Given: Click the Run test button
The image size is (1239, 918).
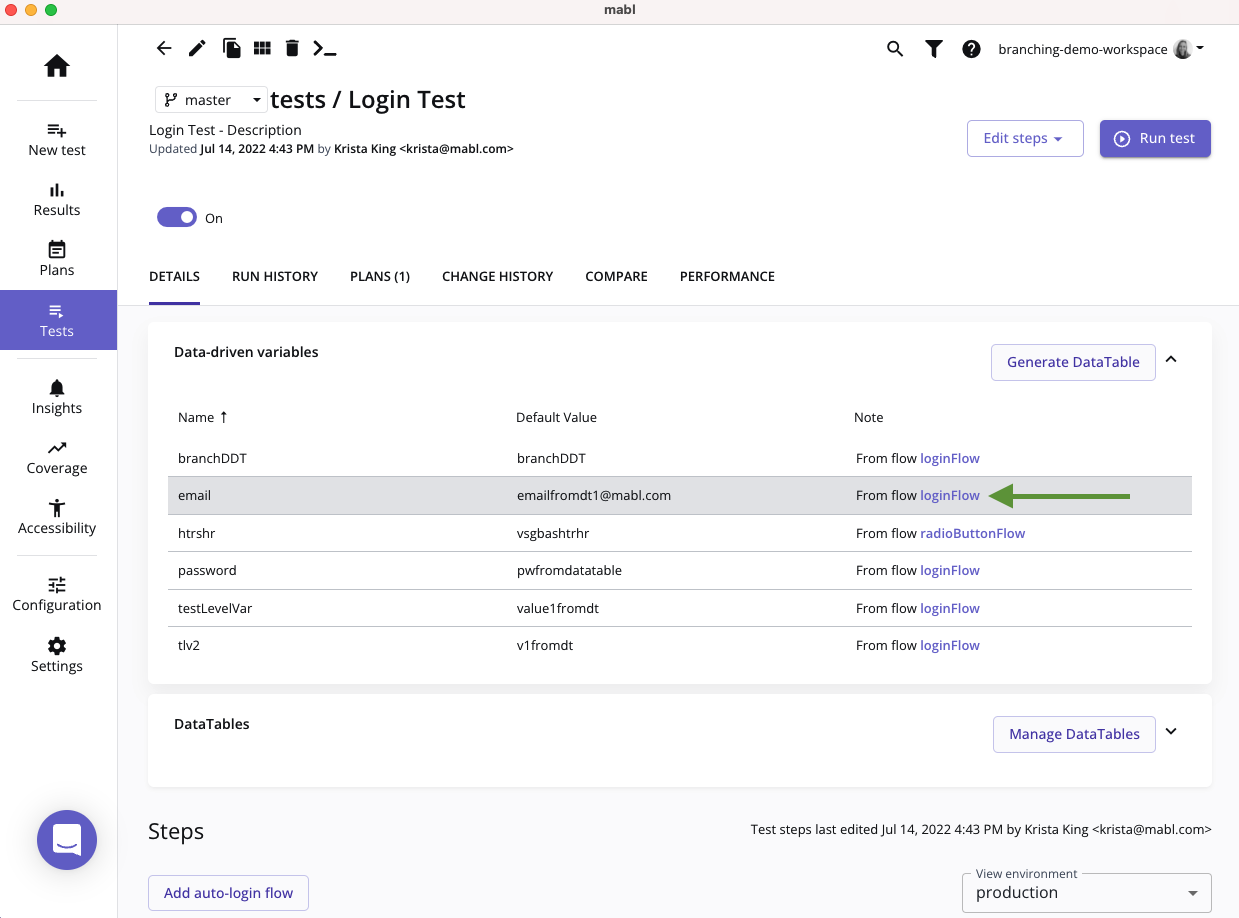Looking at the screenshot, I should click(1155, 138).
